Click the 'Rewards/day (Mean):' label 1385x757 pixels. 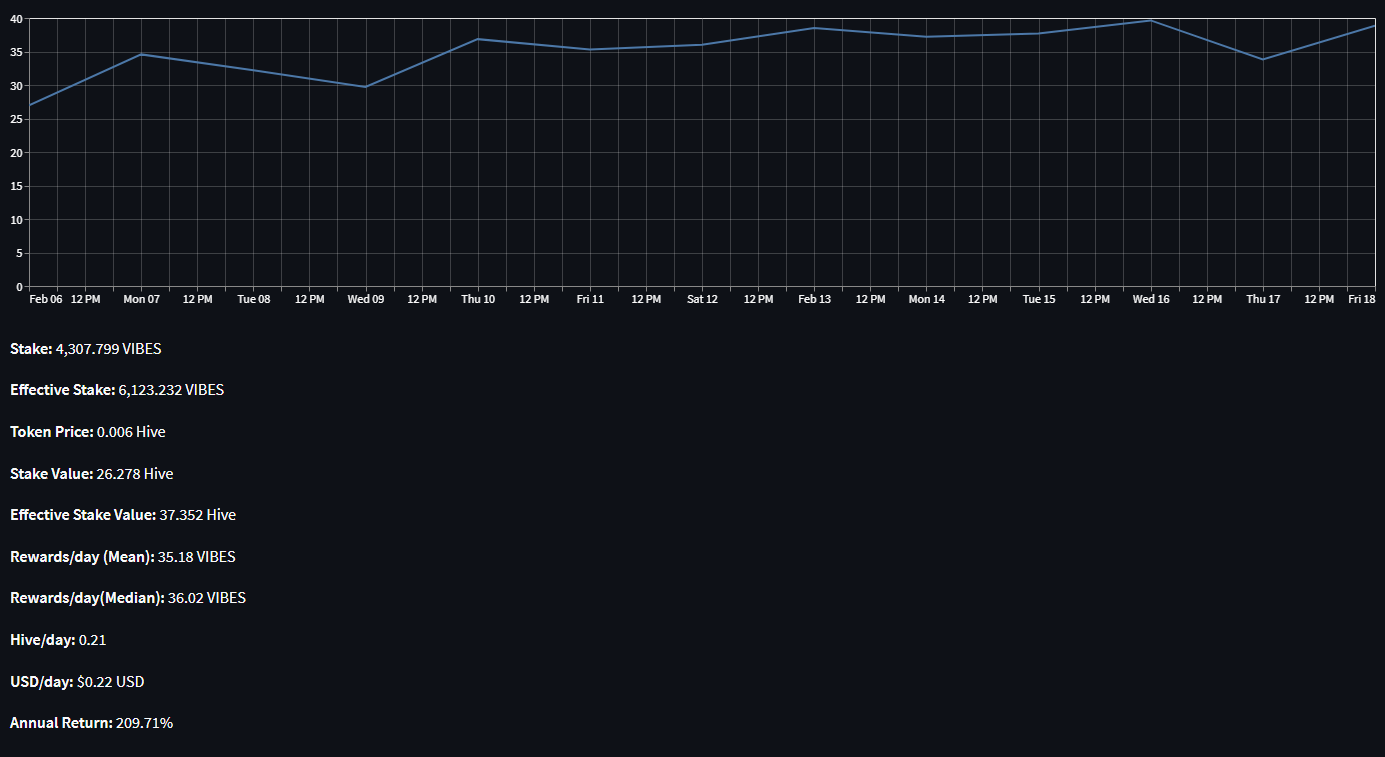[x=82, y=557]
